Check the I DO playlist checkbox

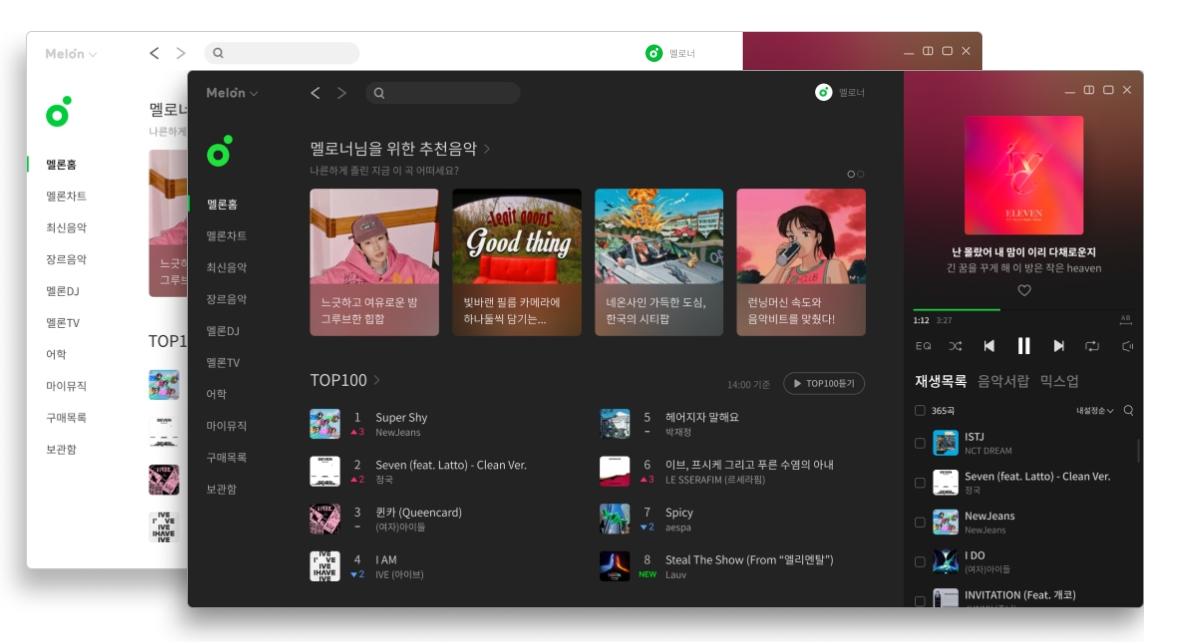tap(920, 562)
